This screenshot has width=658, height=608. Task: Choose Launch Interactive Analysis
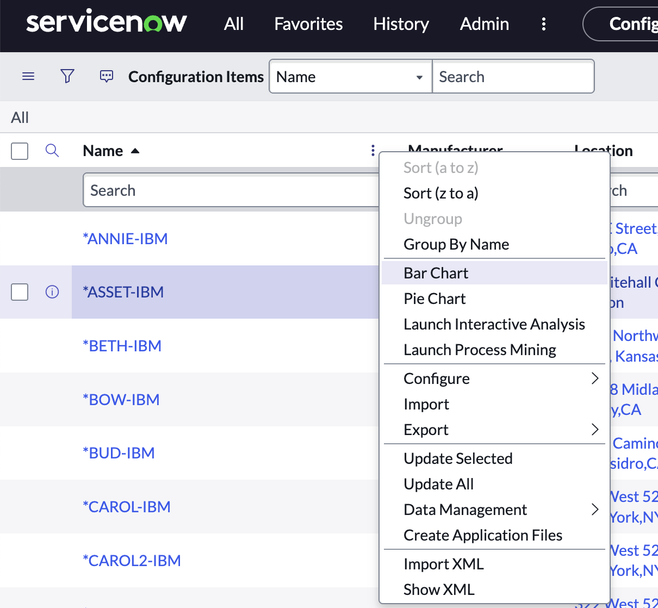[494, 324]
